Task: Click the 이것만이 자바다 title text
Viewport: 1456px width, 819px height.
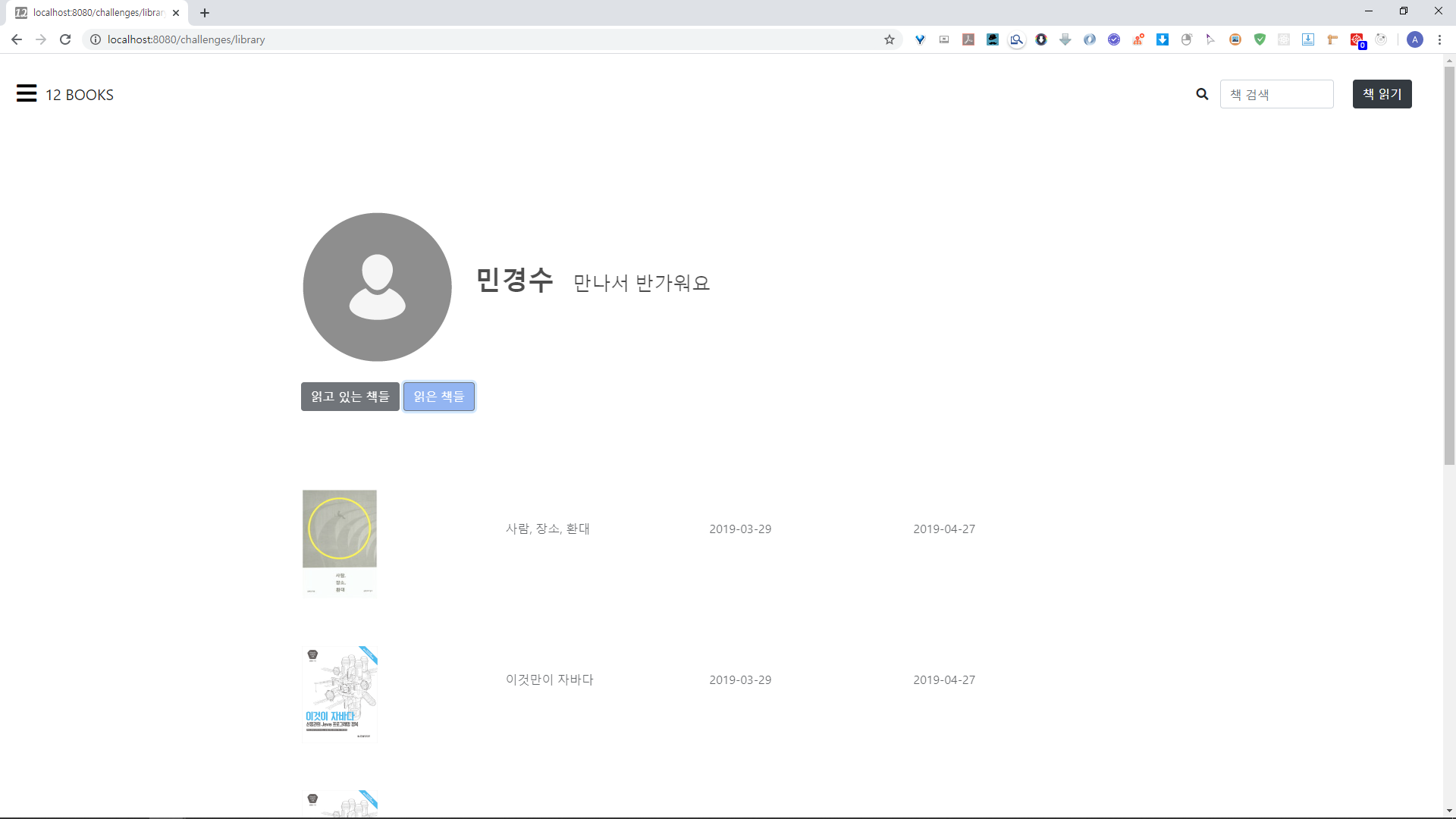Action: [549, 679]
